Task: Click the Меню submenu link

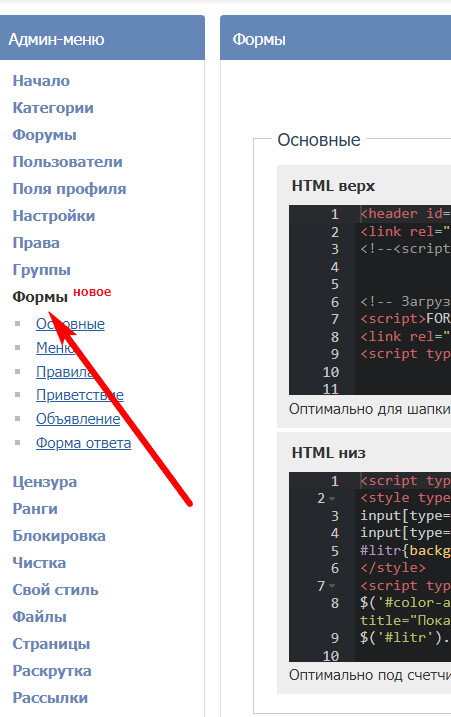Action: 55,348
